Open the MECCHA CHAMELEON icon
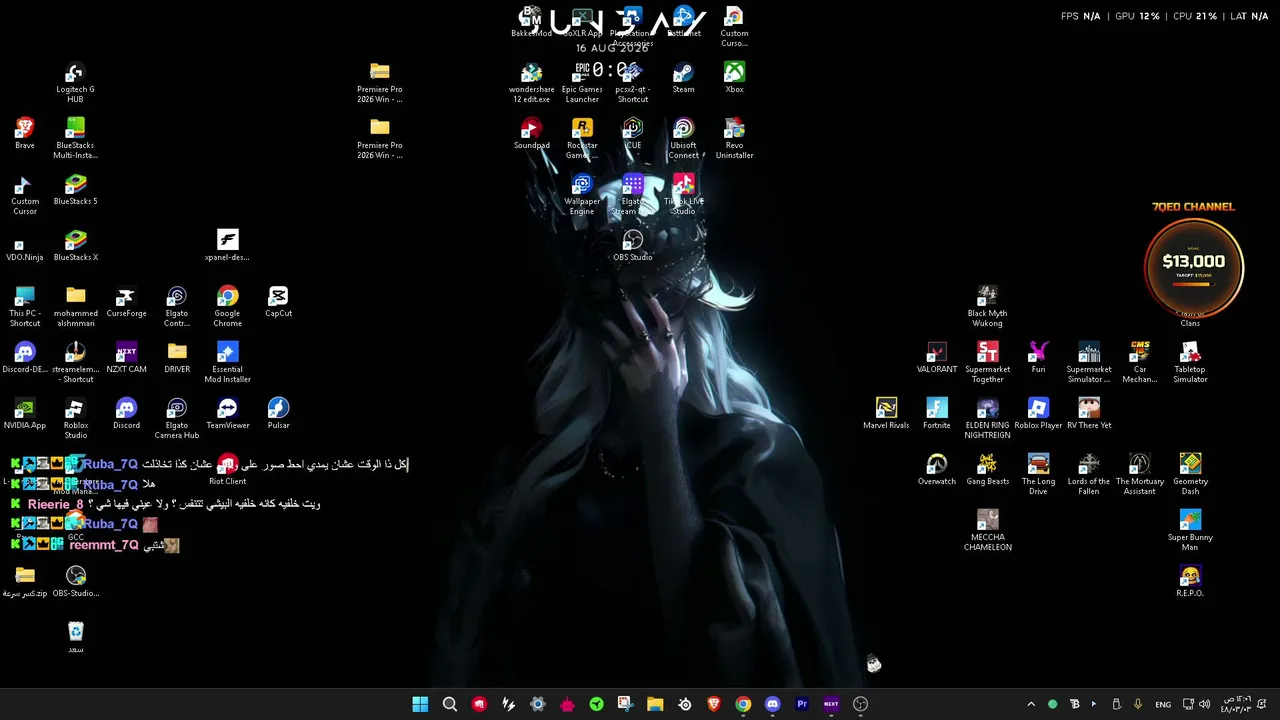Viewport: 1280px width, 720px height. pos(987,531)
